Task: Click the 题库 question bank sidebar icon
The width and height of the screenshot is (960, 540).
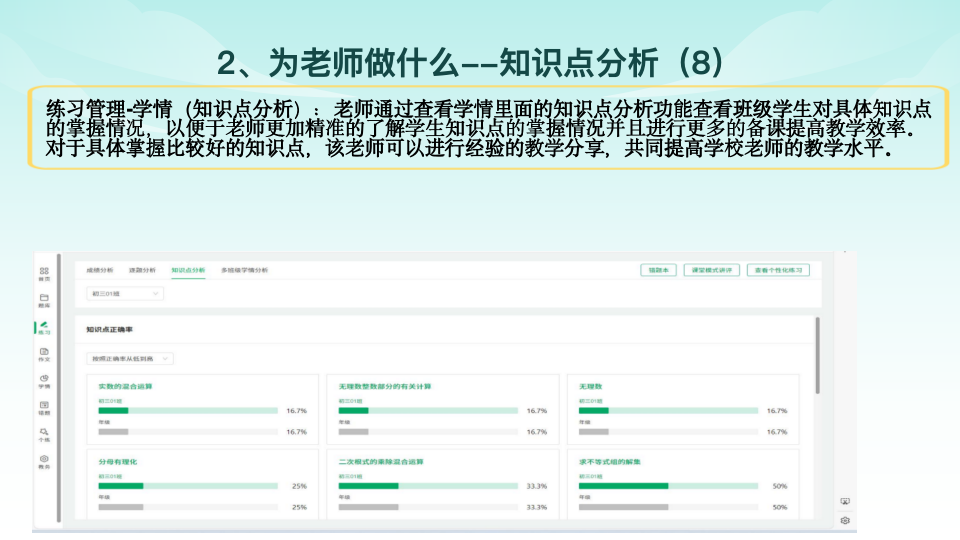Action: coord(44,299)
